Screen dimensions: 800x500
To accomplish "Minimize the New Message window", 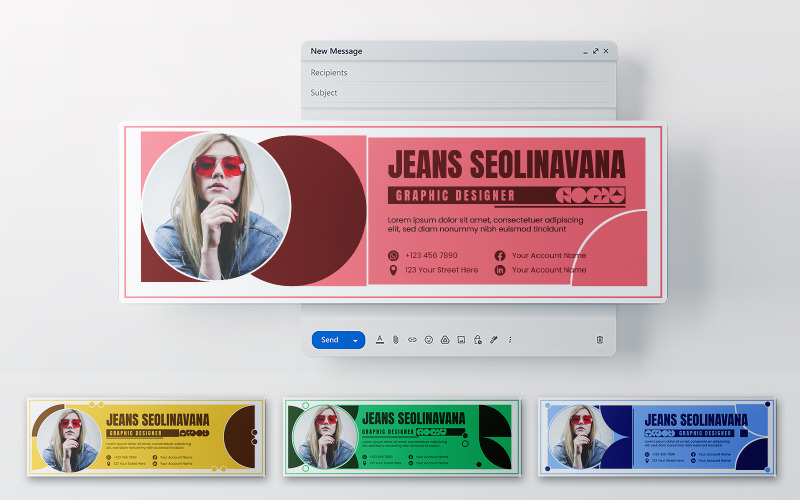I will 585,52.
